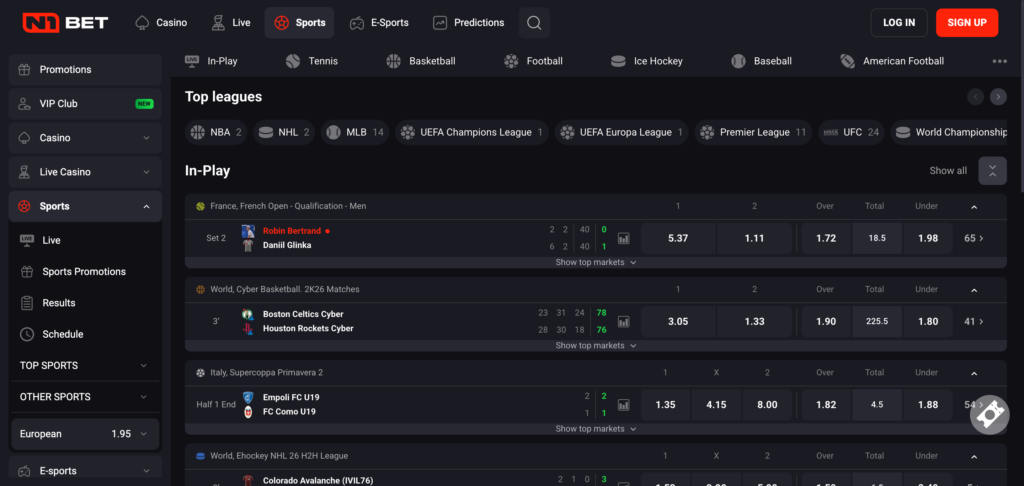The width and height of the screenshot is (1024, 486).
Task: Click the American Football icon
Action: (848, 61)
